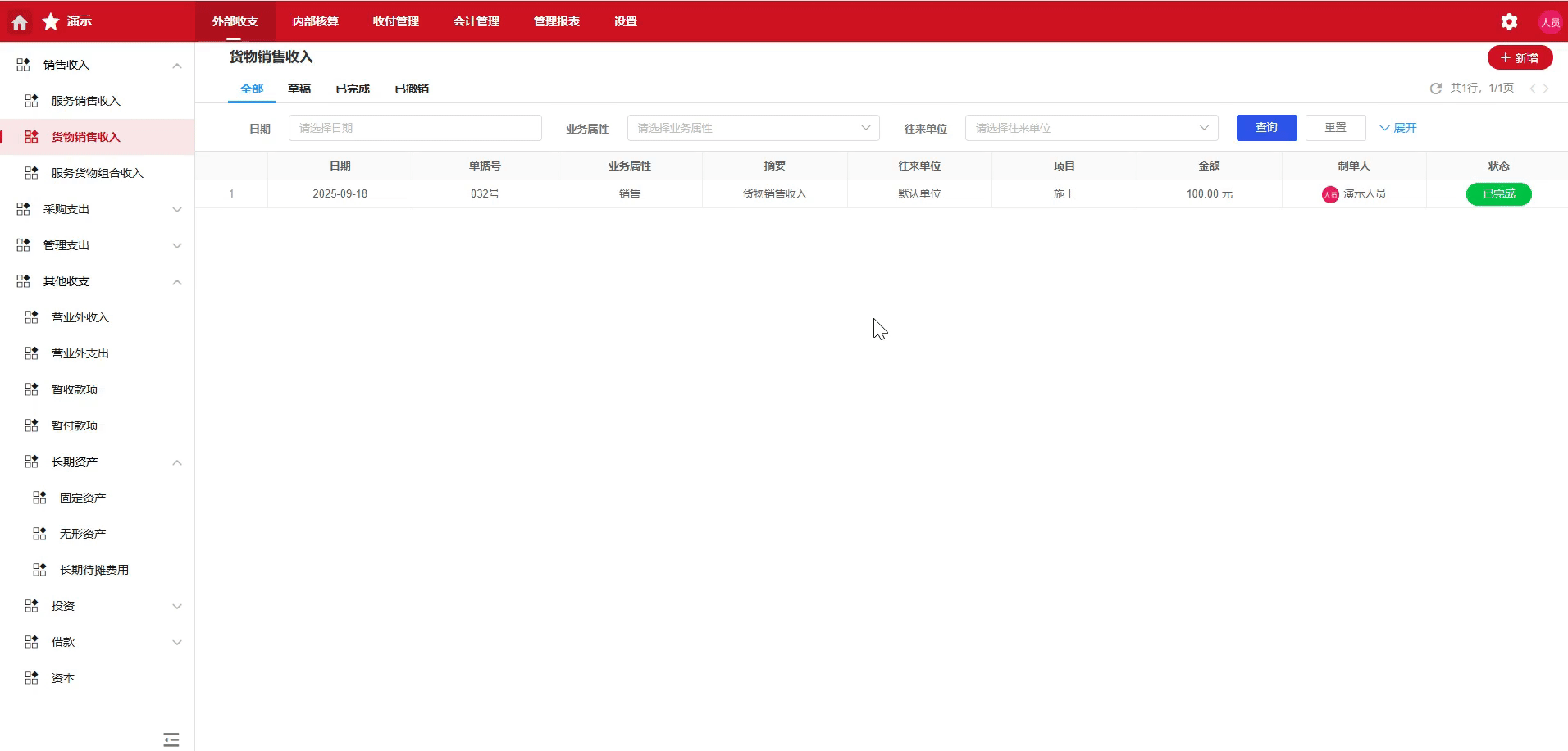Click the 新增 button
Viewport: 1568px width, 751px height.
pos(1520,57)
